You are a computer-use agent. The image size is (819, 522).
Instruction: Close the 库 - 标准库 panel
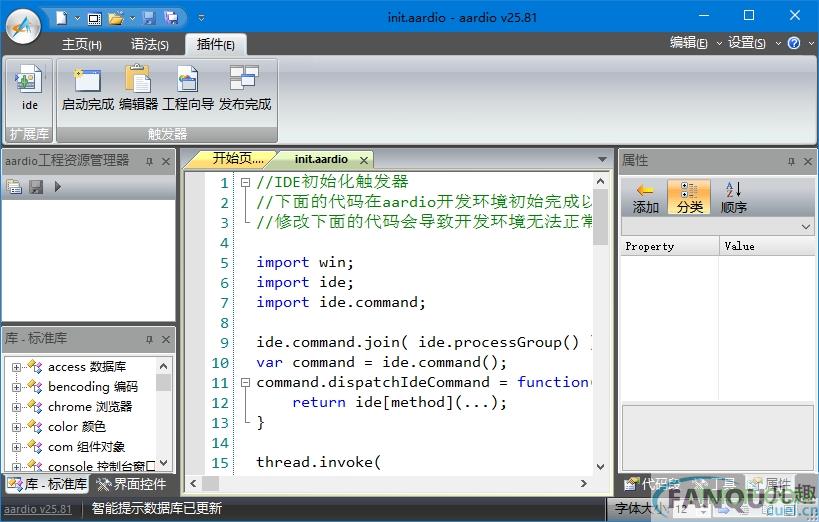tap(166, 340)
